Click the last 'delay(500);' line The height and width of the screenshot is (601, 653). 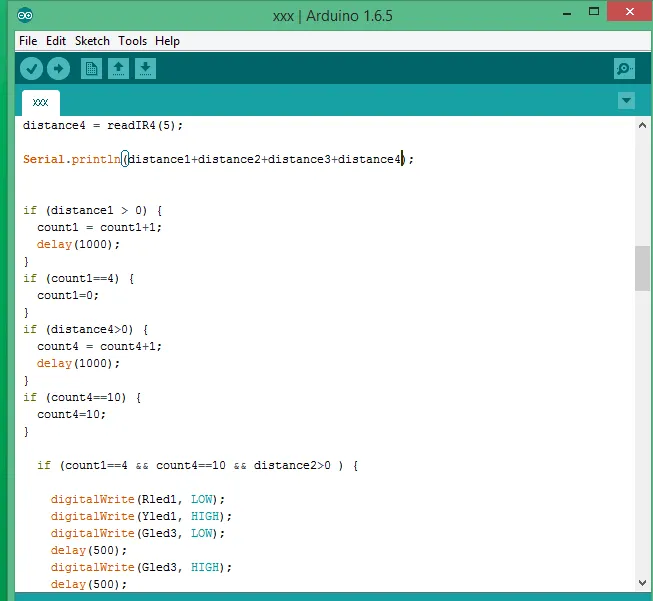pyautogui.click(x=89, y=584)
